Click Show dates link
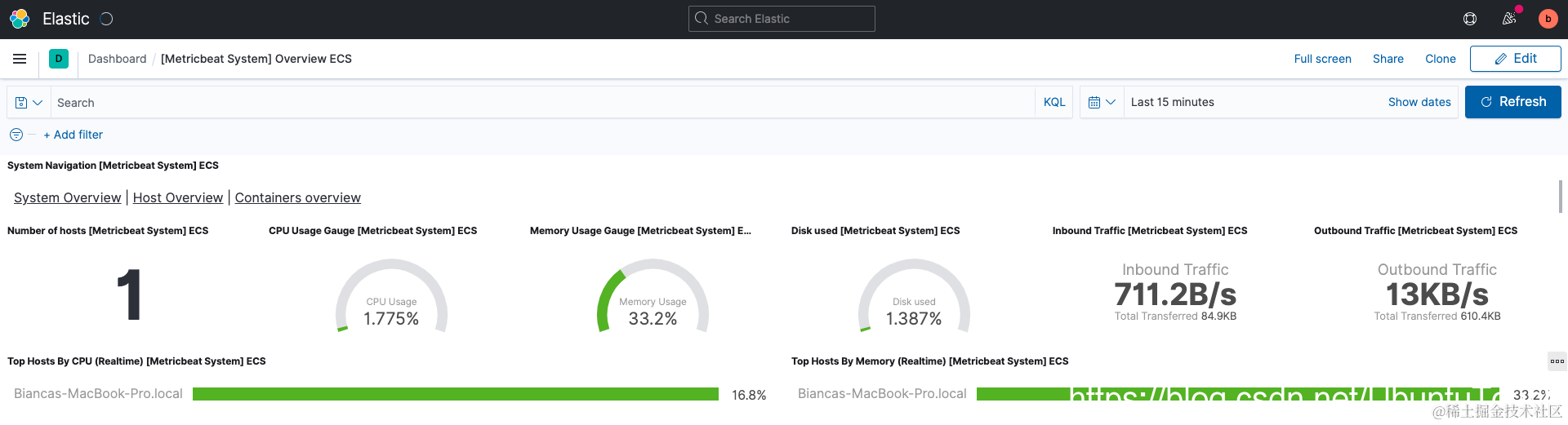 point(1419,103)
